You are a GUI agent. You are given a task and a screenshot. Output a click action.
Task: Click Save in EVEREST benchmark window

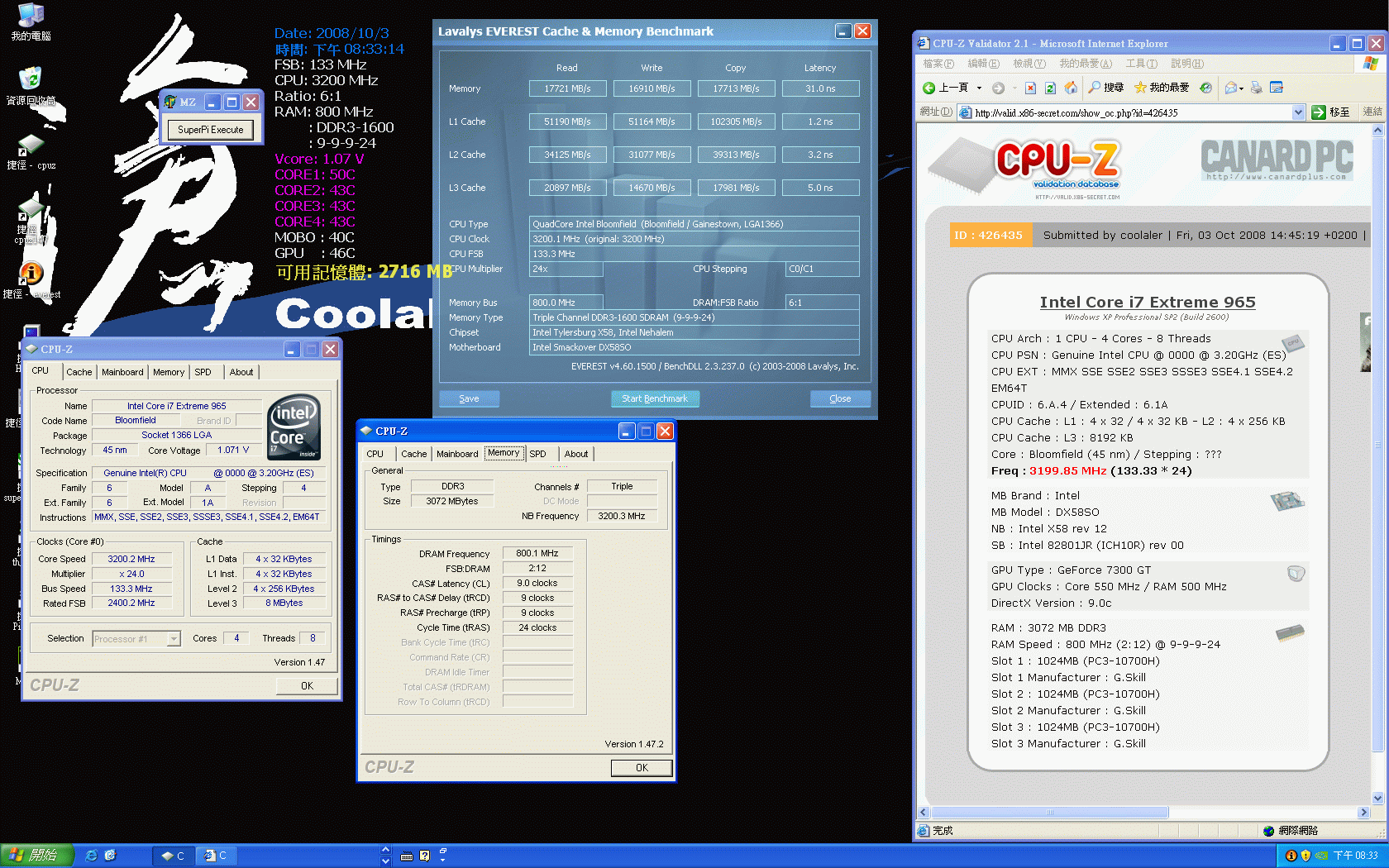pyautogui.click(x=469, y=398)
